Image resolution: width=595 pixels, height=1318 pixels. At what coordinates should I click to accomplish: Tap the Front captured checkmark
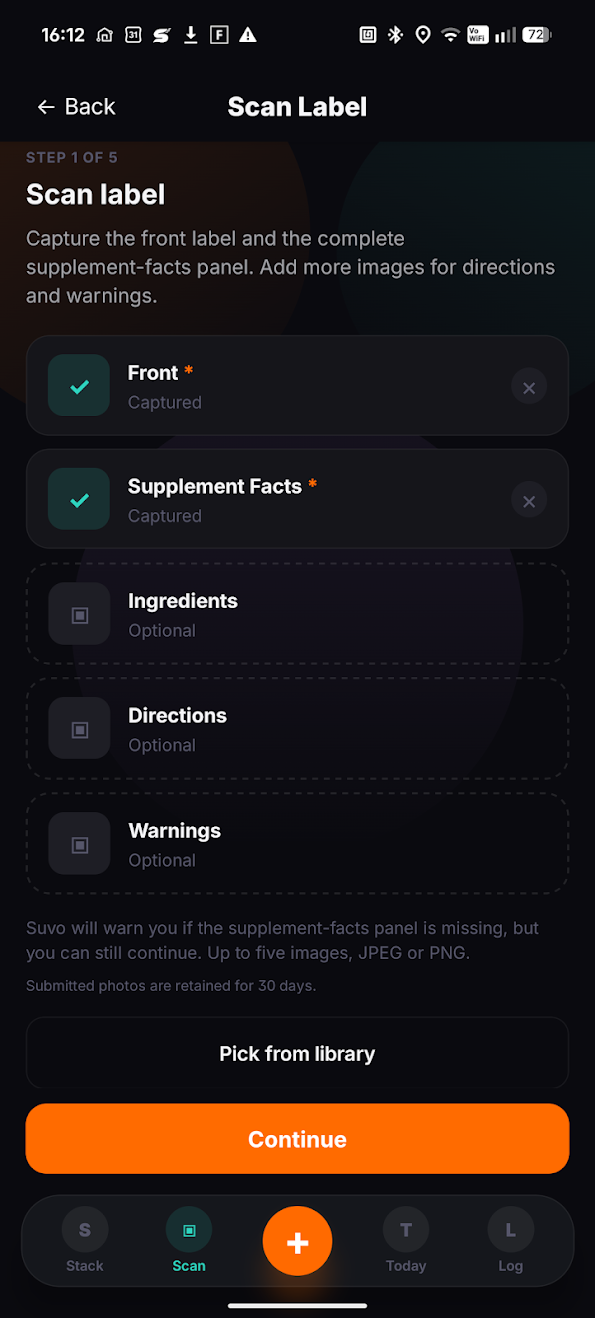(79, 386)
